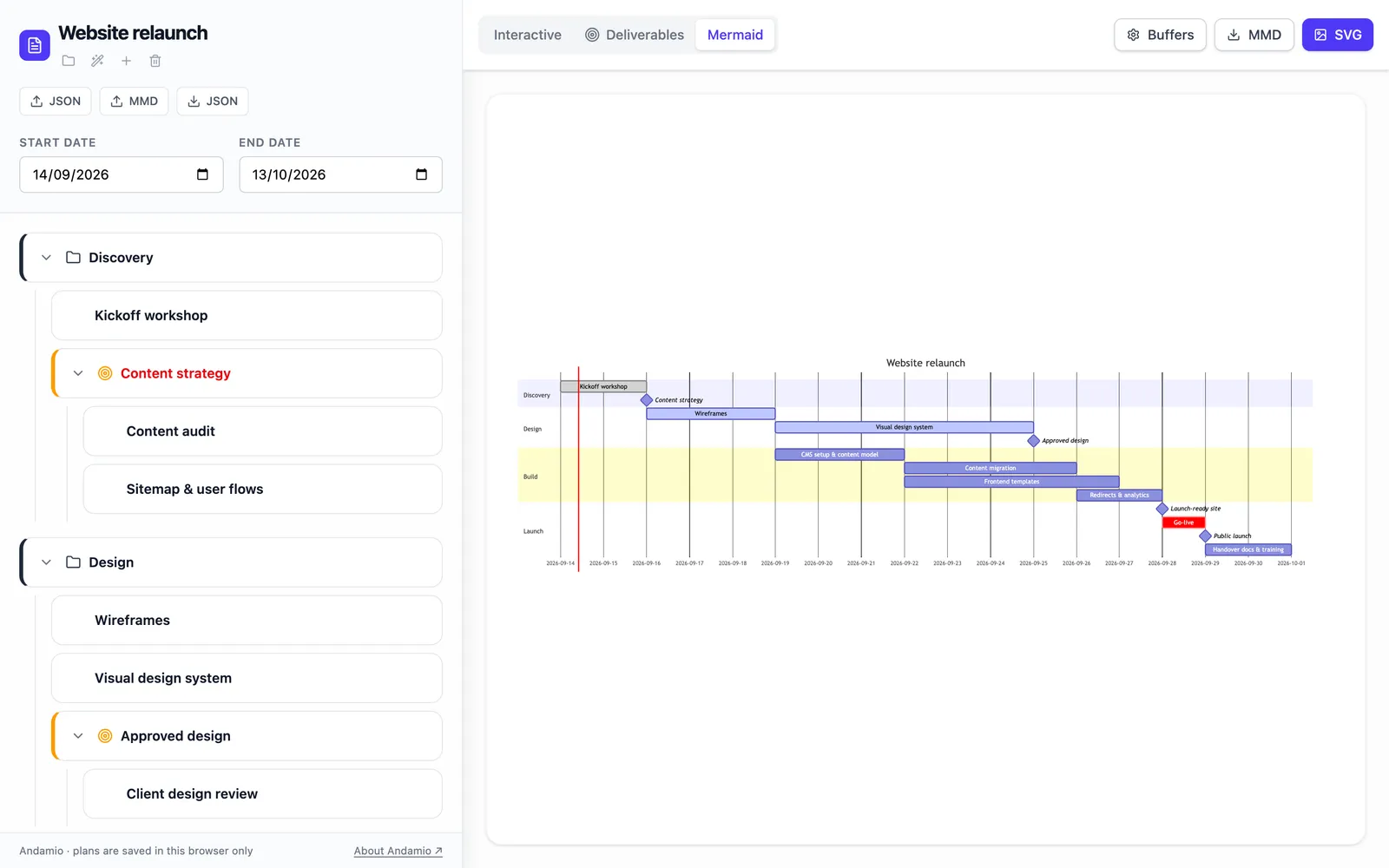Select the Mermaid tab
1389x868 pixels.
pos(735,35)
